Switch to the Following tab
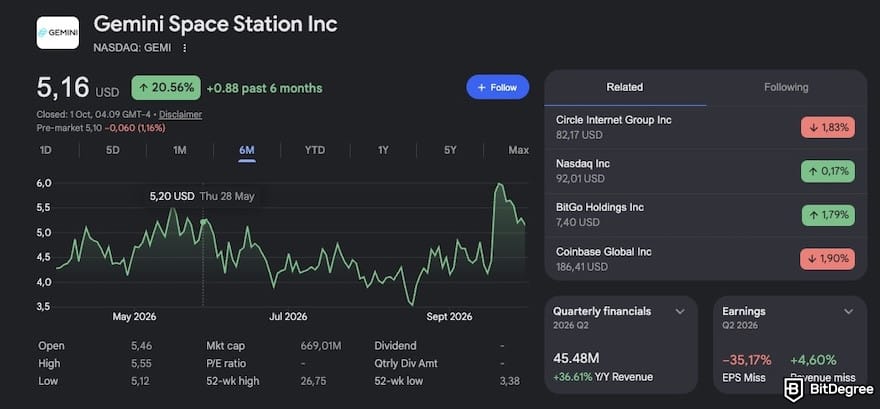This screenshot has height=409, width=880. point(786,87)
